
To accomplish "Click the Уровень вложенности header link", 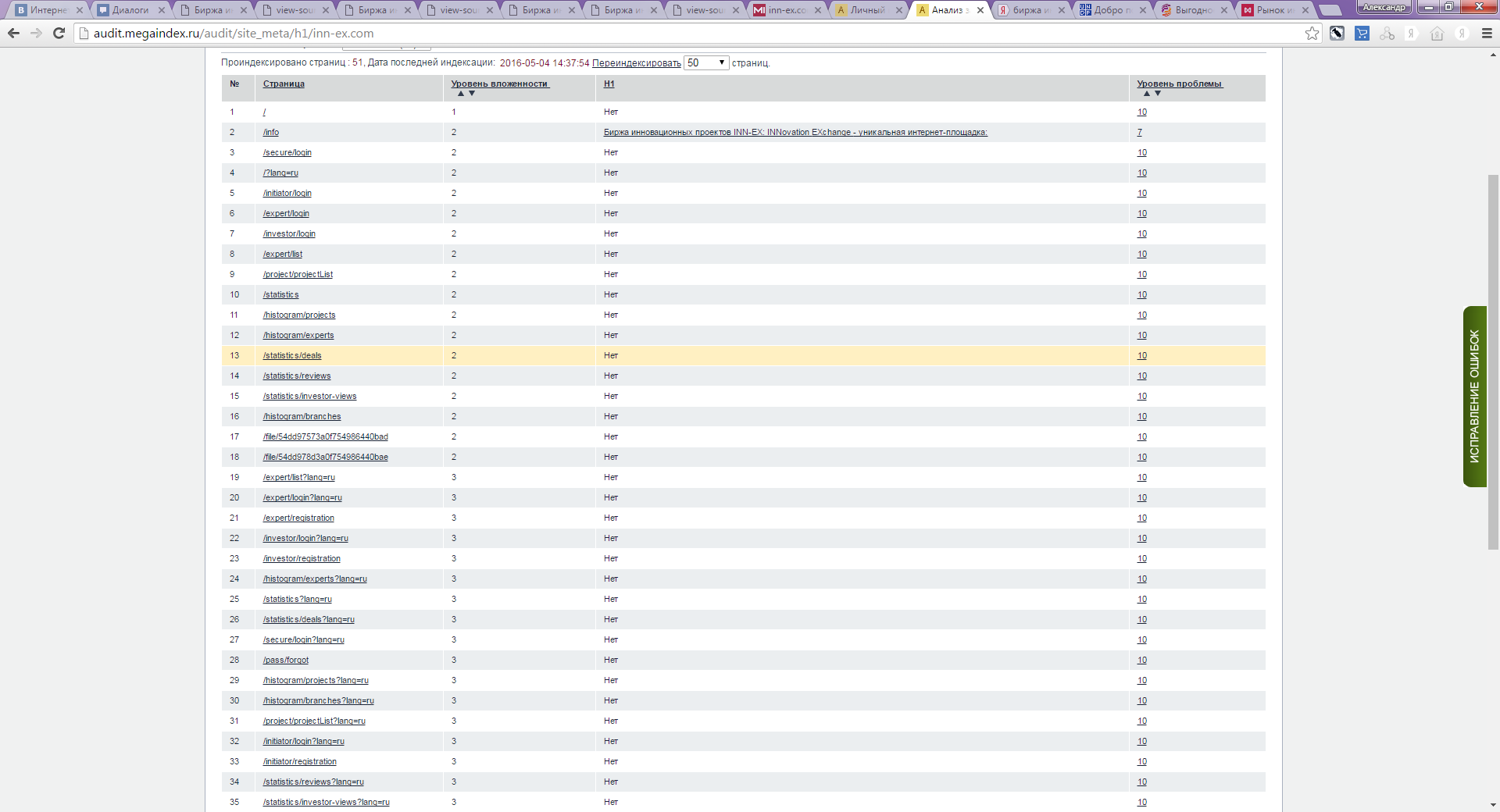I will coord(500,84).
